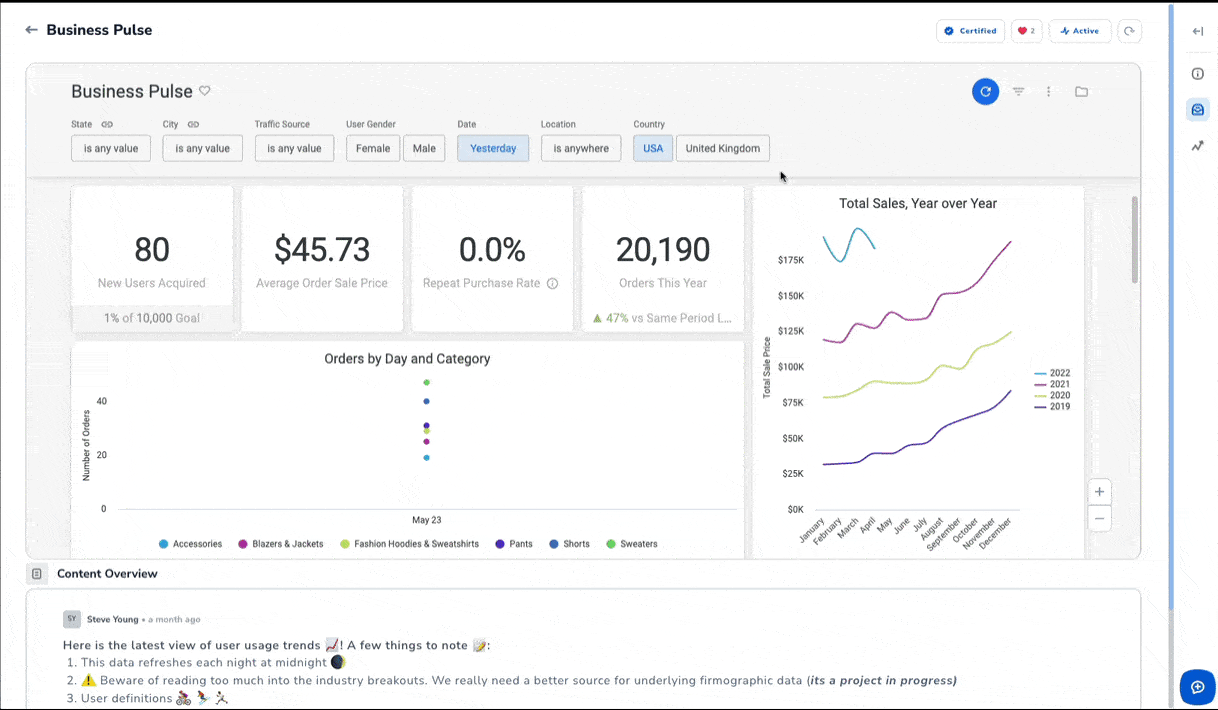Toggle the filters icon

click(x=1018, y=91)
